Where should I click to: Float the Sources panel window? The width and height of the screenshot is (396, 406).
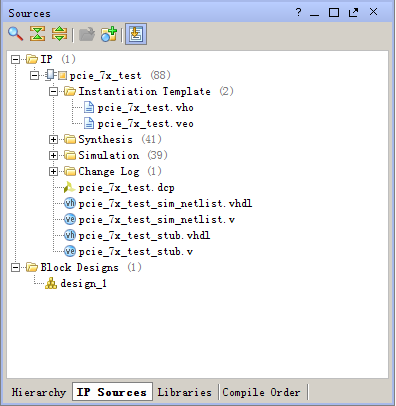tap(353, 13)
